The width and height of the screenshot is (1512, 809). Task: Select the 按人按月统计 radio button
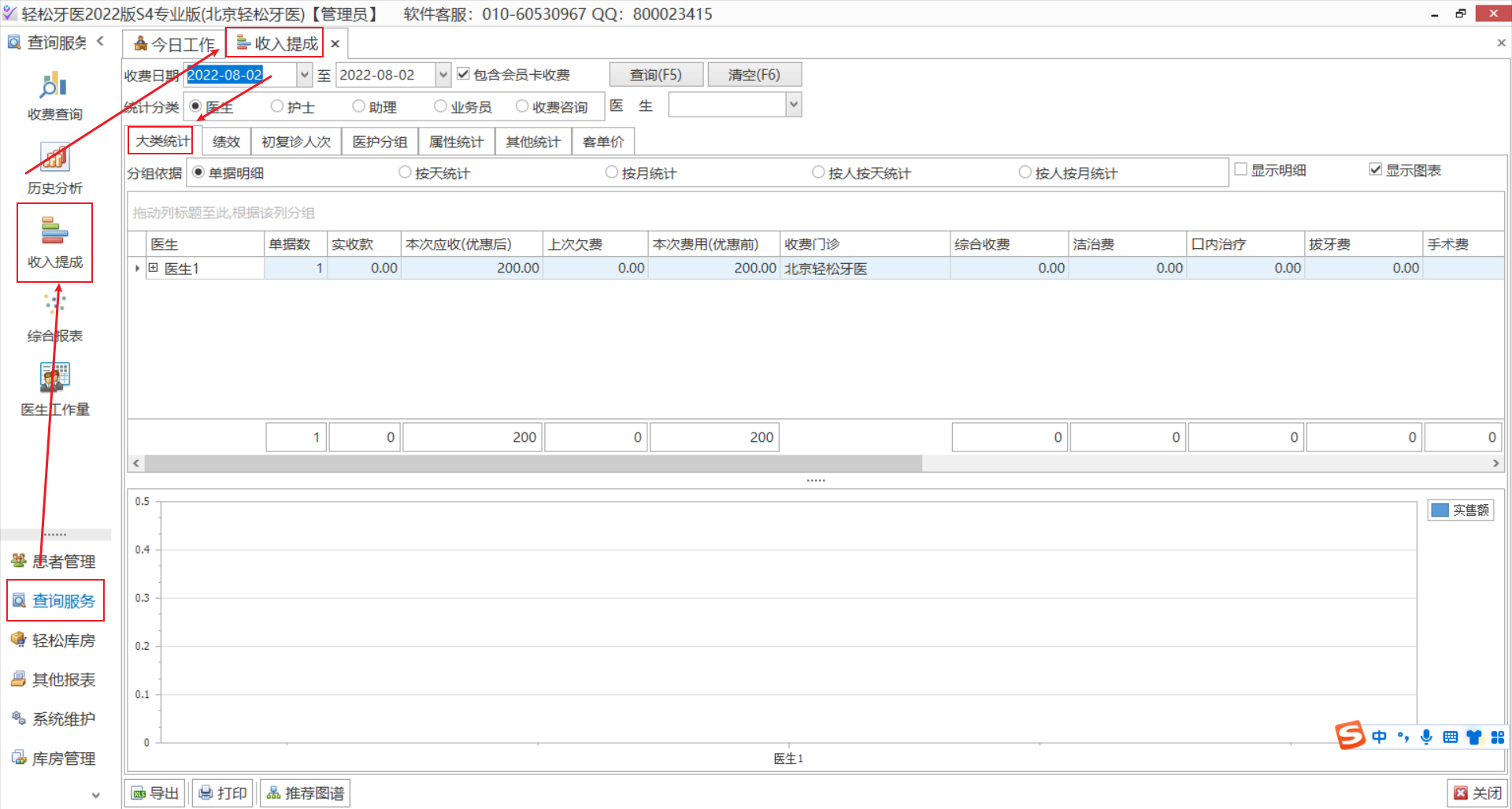[1025, 172]
